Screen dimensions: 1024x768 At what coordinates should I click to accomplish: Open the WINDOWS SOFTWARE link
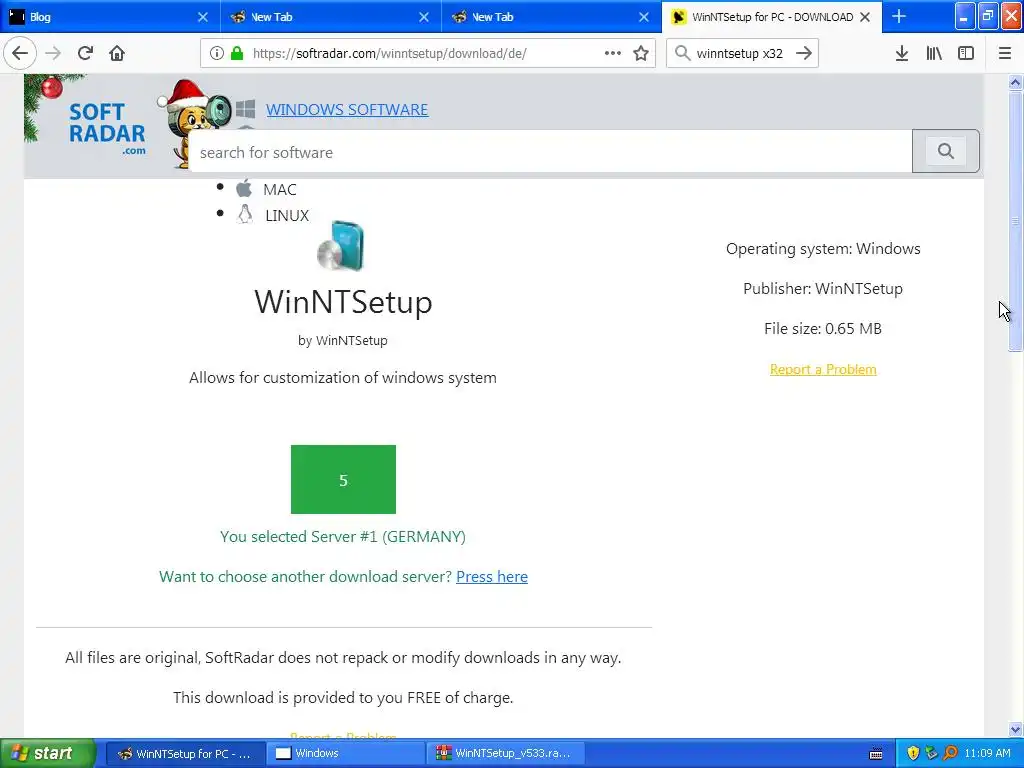coord(347,109)
